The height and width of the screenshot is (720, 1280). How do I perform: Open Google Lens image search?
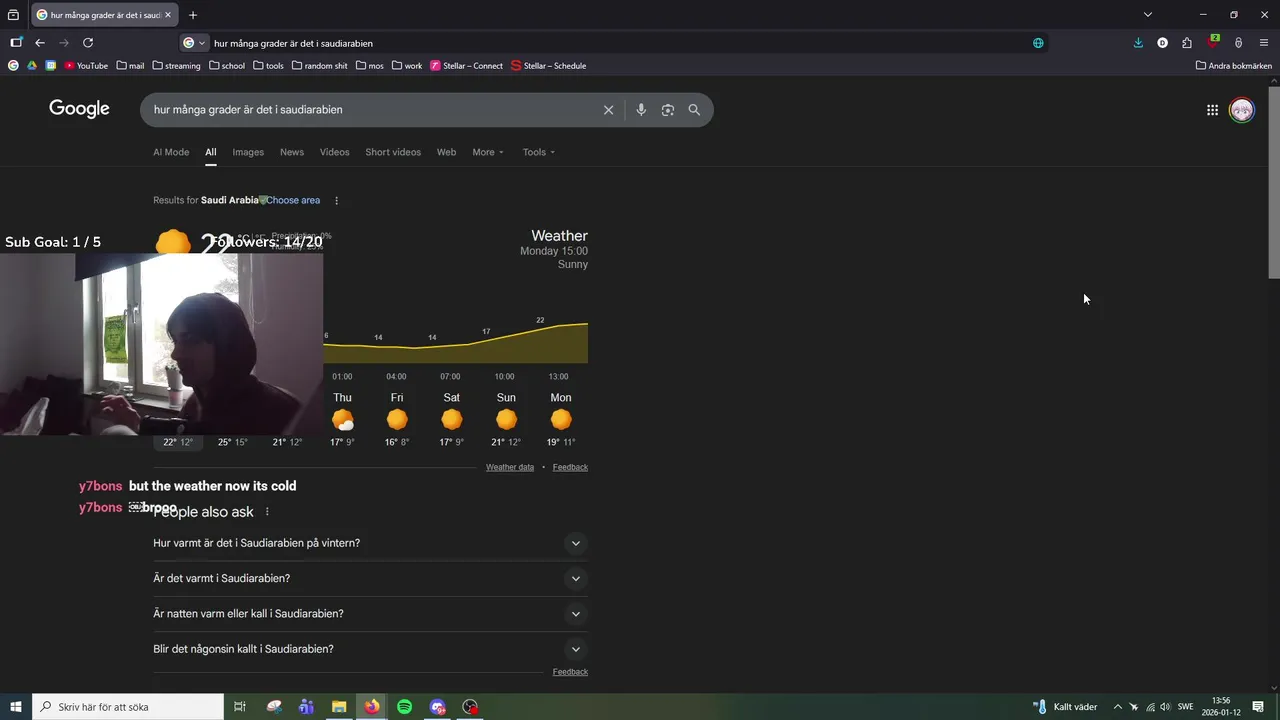click(668, 110)
